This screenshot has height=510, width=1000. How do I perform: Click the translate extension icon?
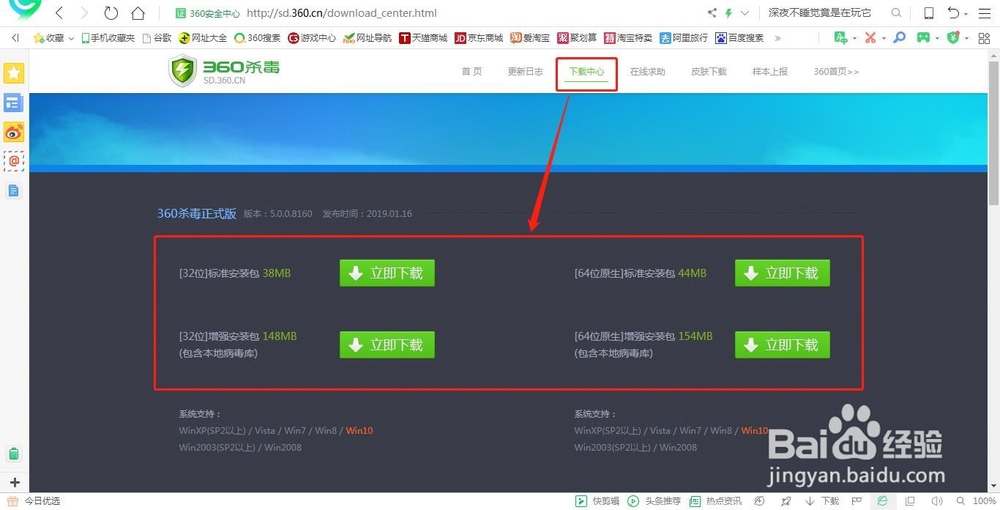[841, 38]
